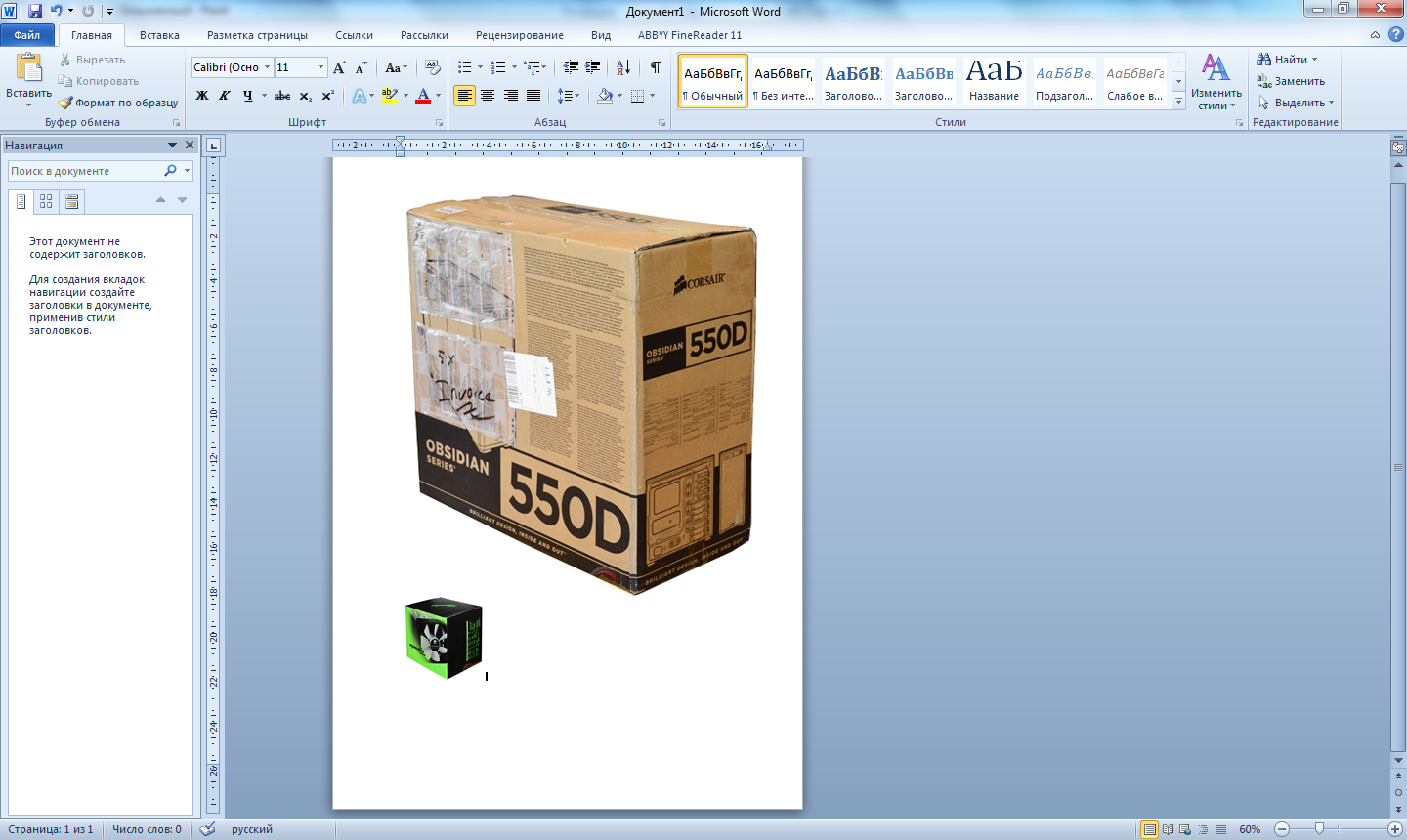Apply numbered list formatting
The height and width of the screenshot is (840, 1407).
click(x=498, y=67)
